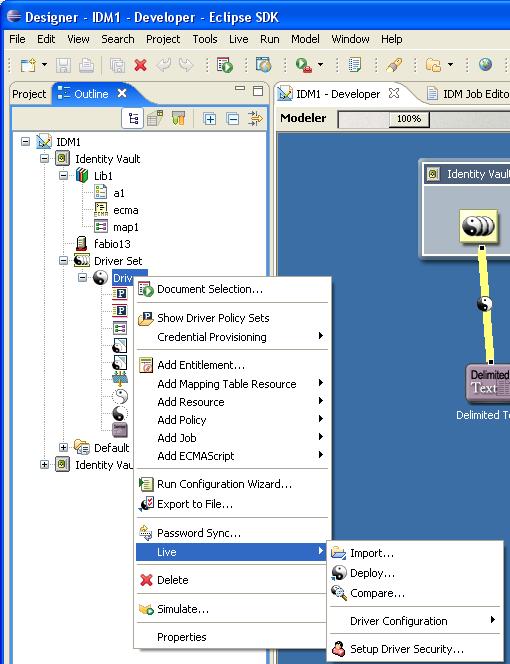Image resolution: width=510 pixels, height=664 pixels.
Task: Open the Run toolbar button dropdown arrow
Action: (320, 65)
